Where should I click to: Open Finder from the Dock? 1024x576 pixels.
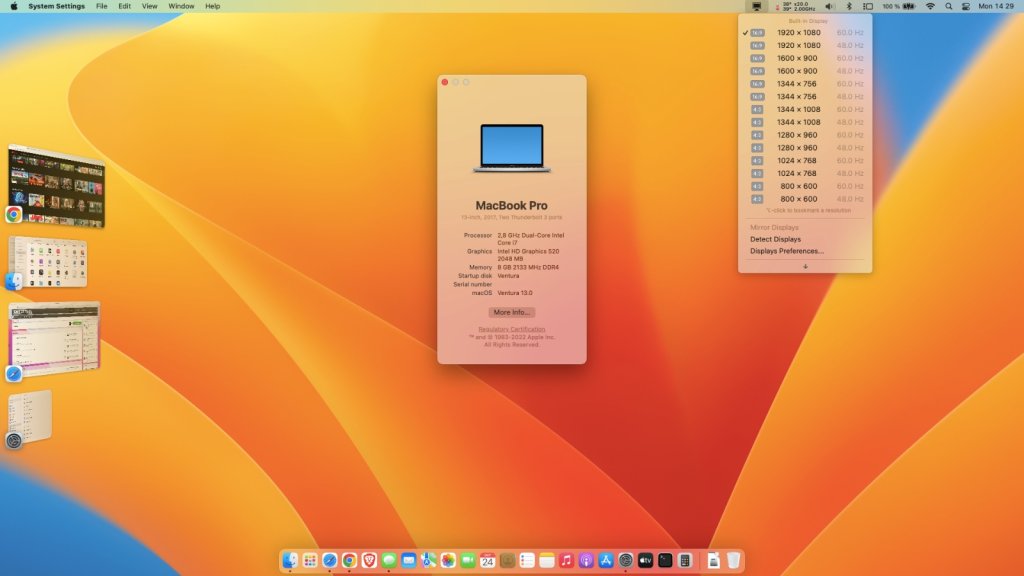point(290,560)
